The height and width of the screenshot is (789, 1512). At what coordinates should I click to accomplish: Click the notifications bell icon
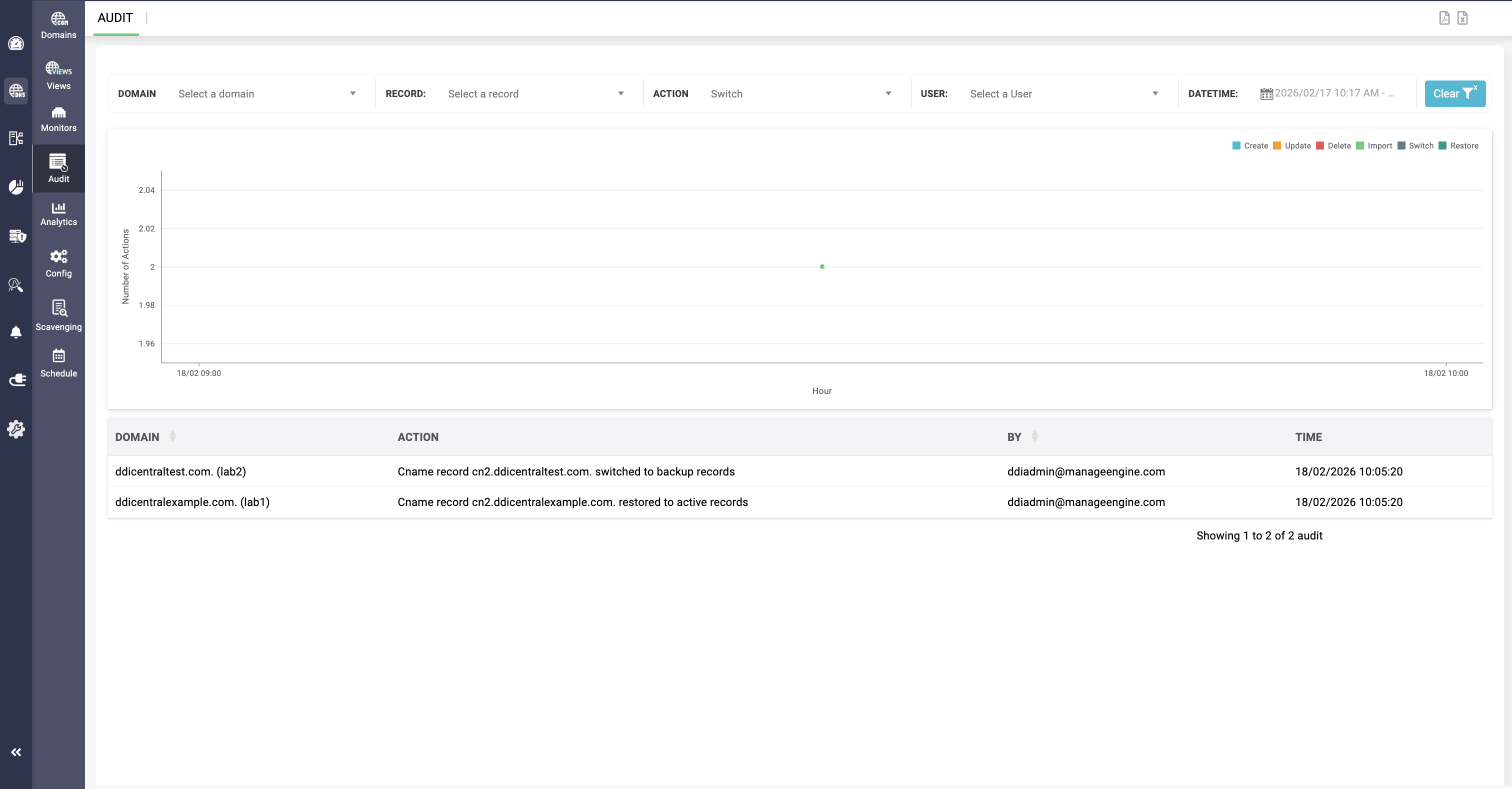[x=16, y=332]
